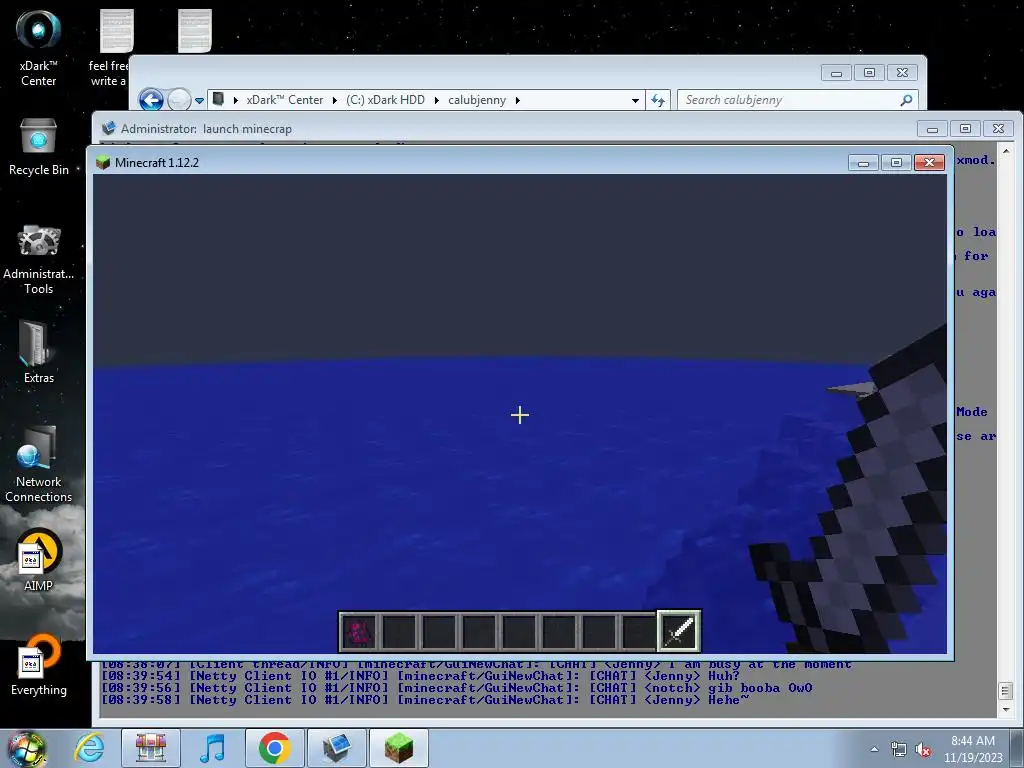Open the music note player in taskbar

tap(212, 748)
